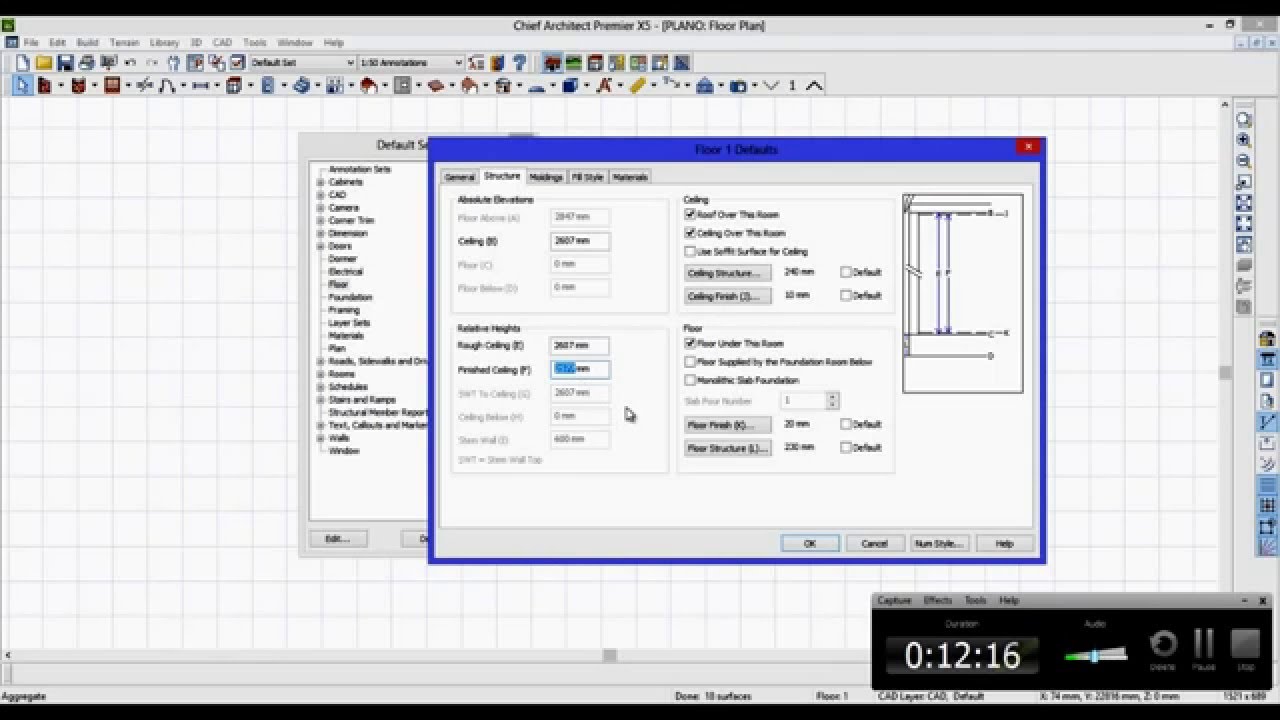Click the Num Style... button
1280x720 pixels.
pyautogui.click(x=939, y=543)
